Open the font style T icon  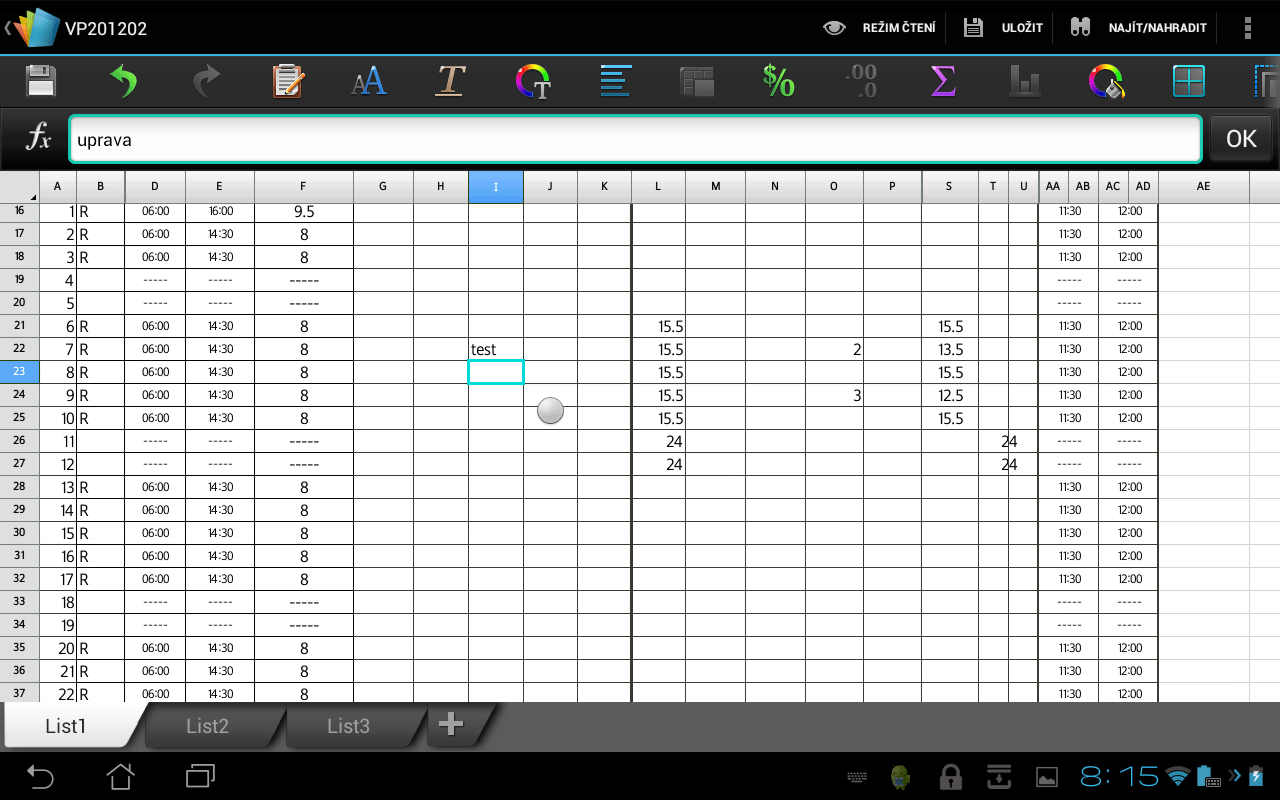coord(451,81)
